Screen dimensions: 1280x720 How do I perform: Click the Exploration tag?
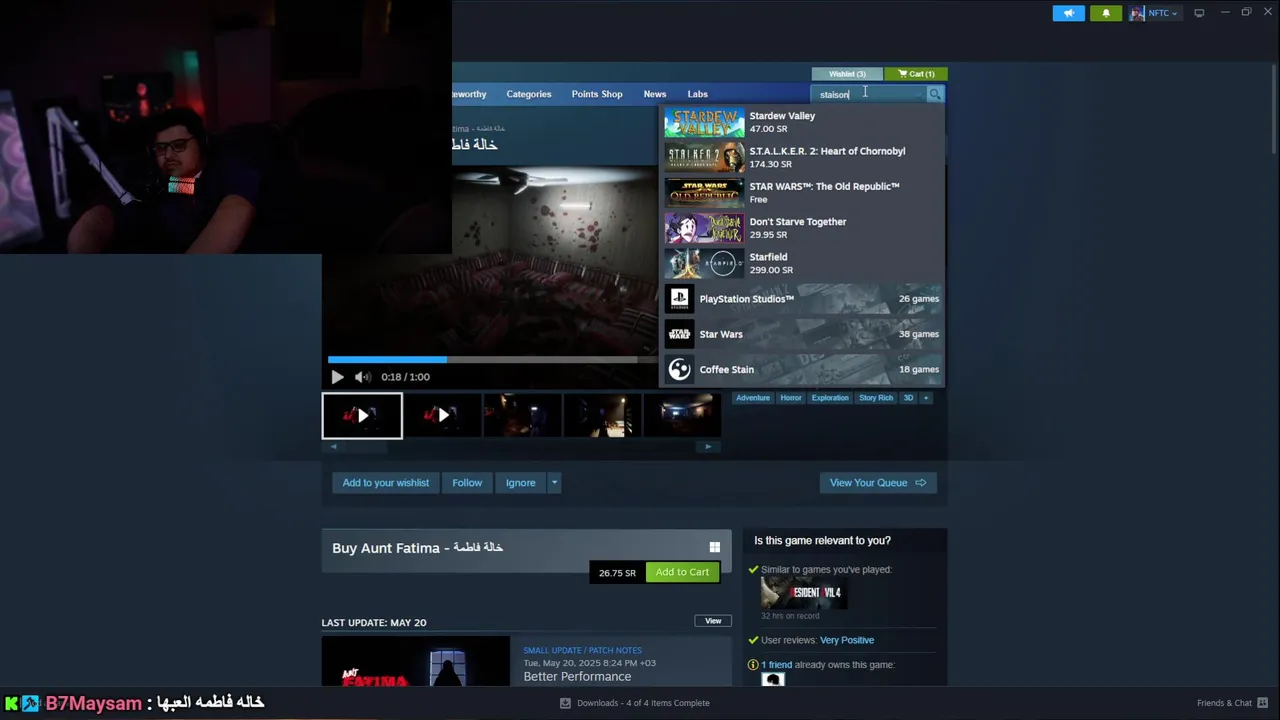pos(830,398)
